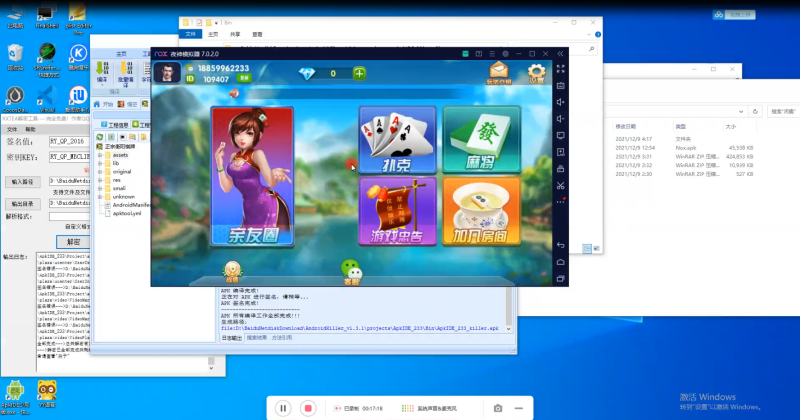
Task: Click 输出目录 output directory button
Action: pos(22,204)
